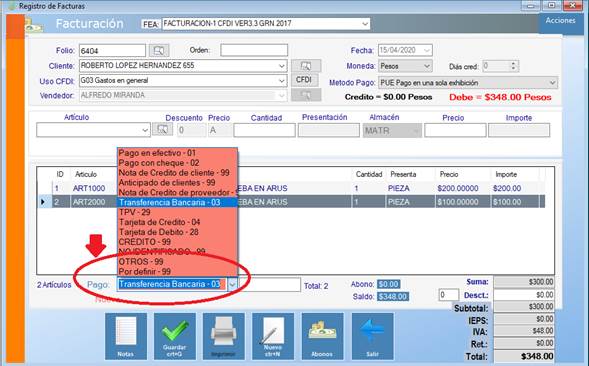Image resolution: width=589 pixels, height=366 pixels.
Task: Select Nota de Credito de proveedor option
Action: tap(177, 192)
